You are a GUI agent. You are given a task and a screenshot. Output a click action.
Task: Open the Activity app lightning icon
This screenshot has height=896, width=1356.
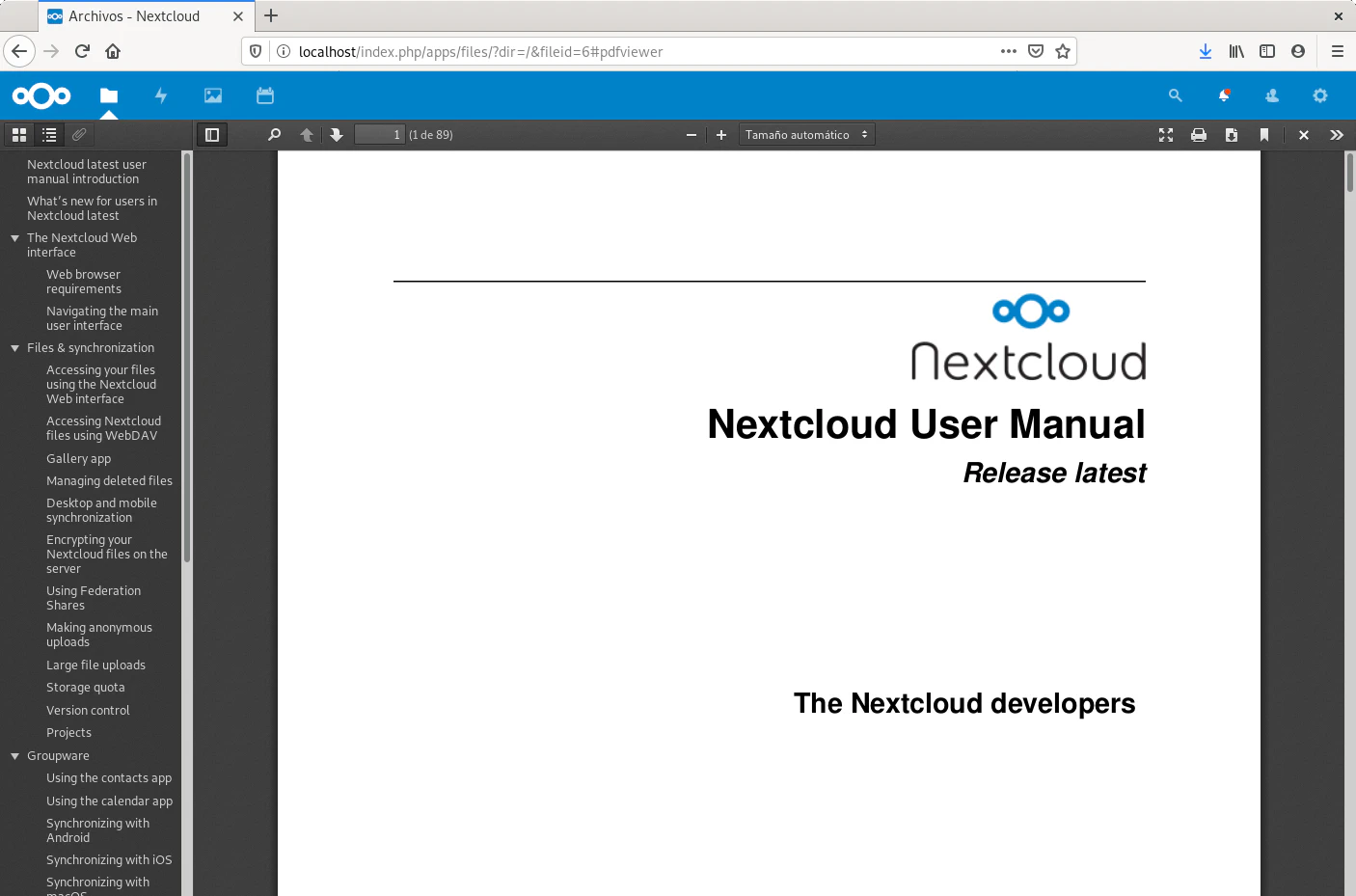[x=161, y=95]
